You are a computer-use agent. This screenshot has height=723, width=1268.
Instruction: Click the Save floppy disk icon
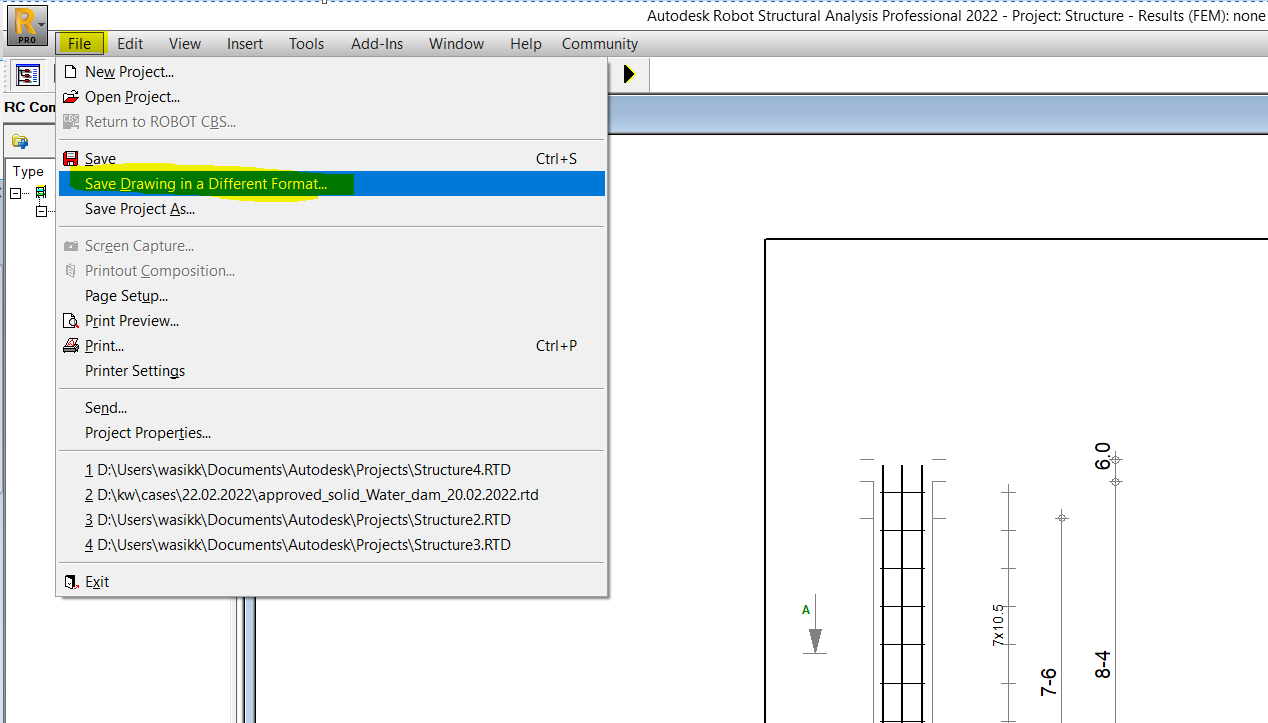(71, 158)
